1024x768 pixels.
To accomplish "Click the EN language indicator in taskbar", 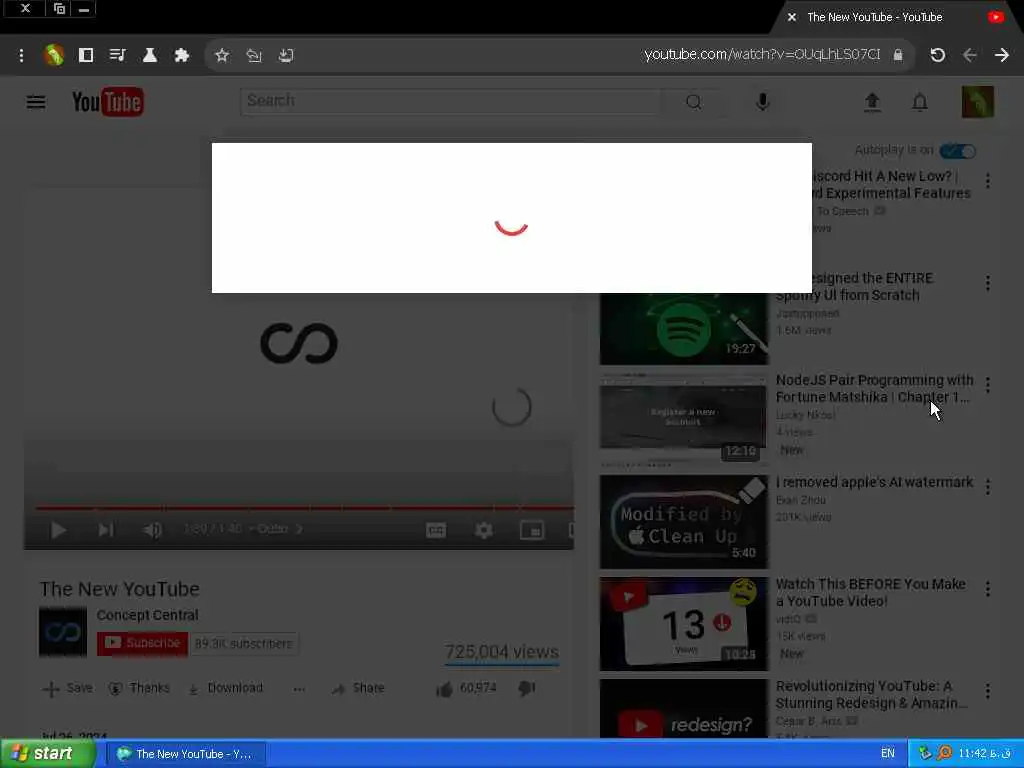I will coord(888,753).
